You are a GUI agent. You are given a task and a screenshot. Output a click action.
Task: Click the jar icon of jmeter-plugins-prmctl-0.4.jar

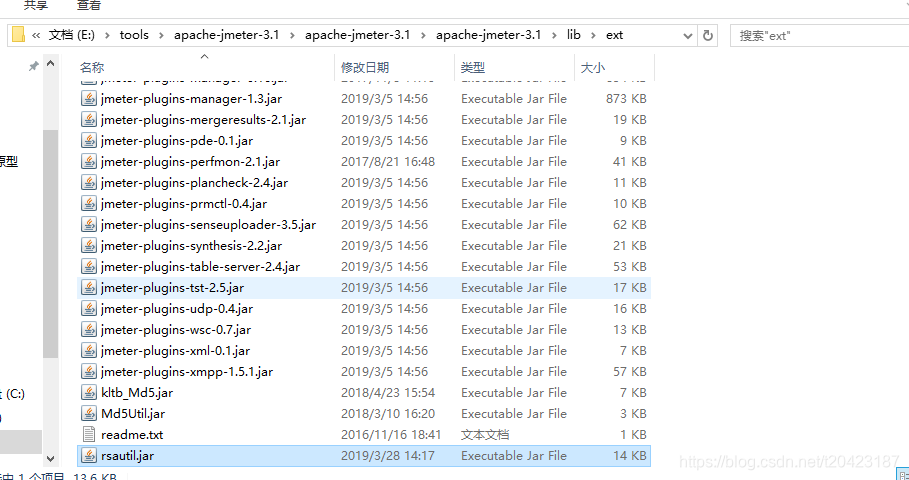89,203
